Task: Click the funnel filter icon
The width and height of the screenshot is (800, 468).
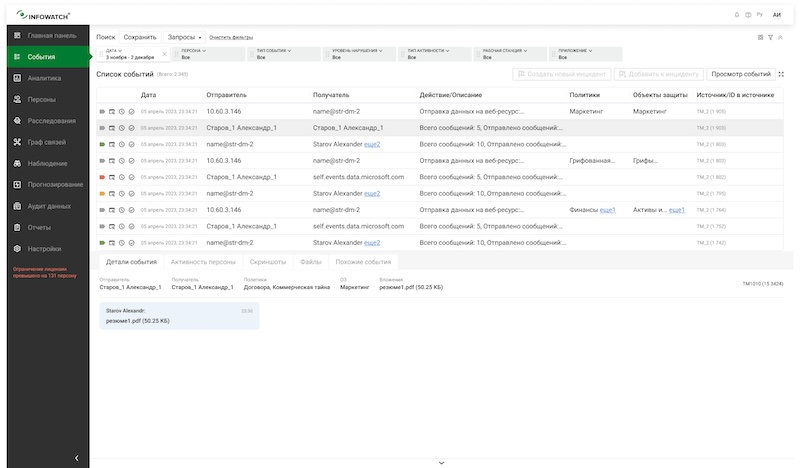Action: point(770,37)
